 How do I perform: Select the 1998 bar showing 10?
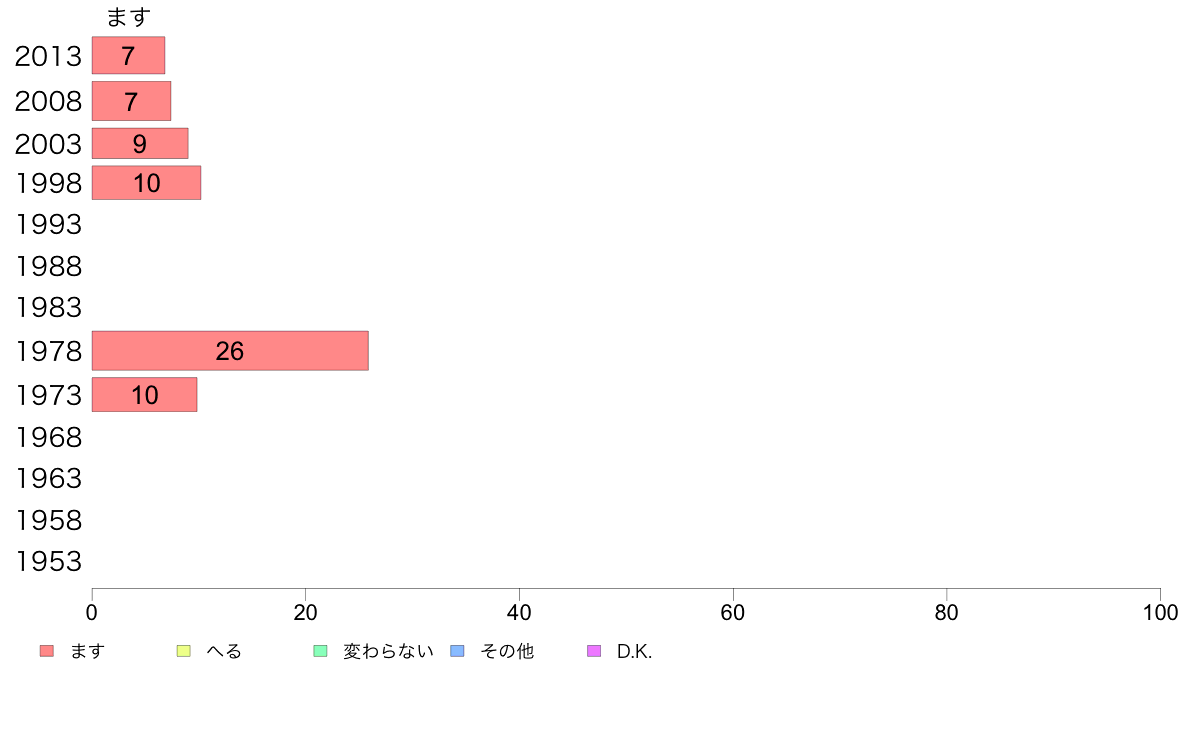point(146,183)
